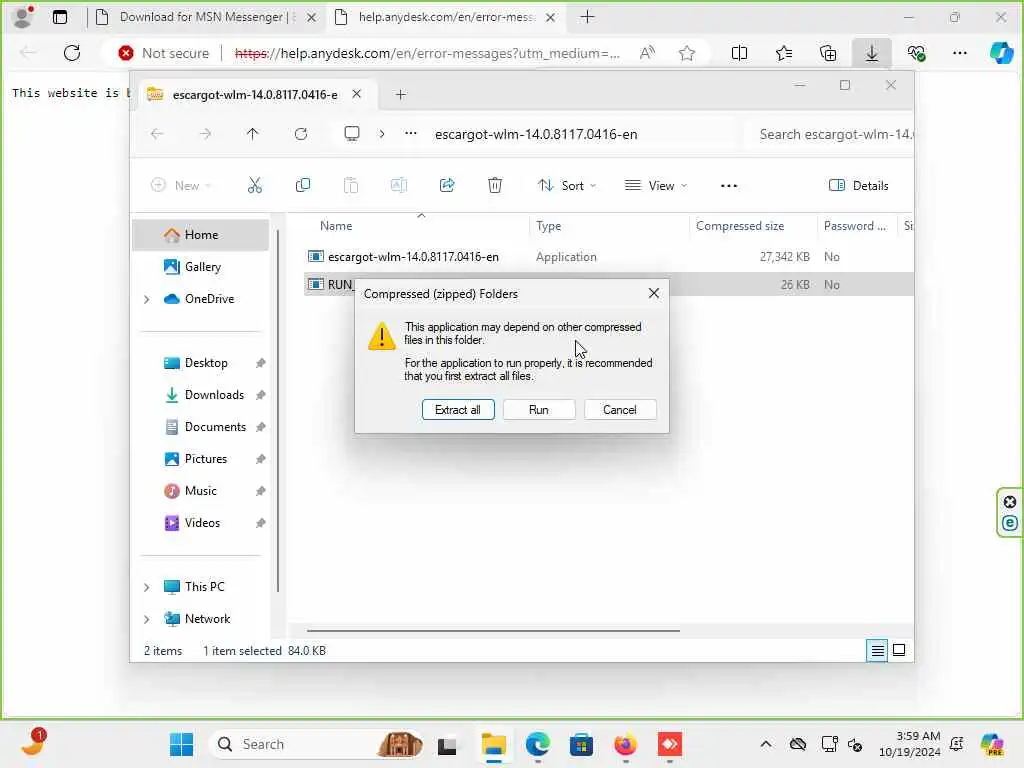This screenshot has width=1024, height=768.
Task: Switch to large thumbnails view icon in status bar
Action: [899, 650]
